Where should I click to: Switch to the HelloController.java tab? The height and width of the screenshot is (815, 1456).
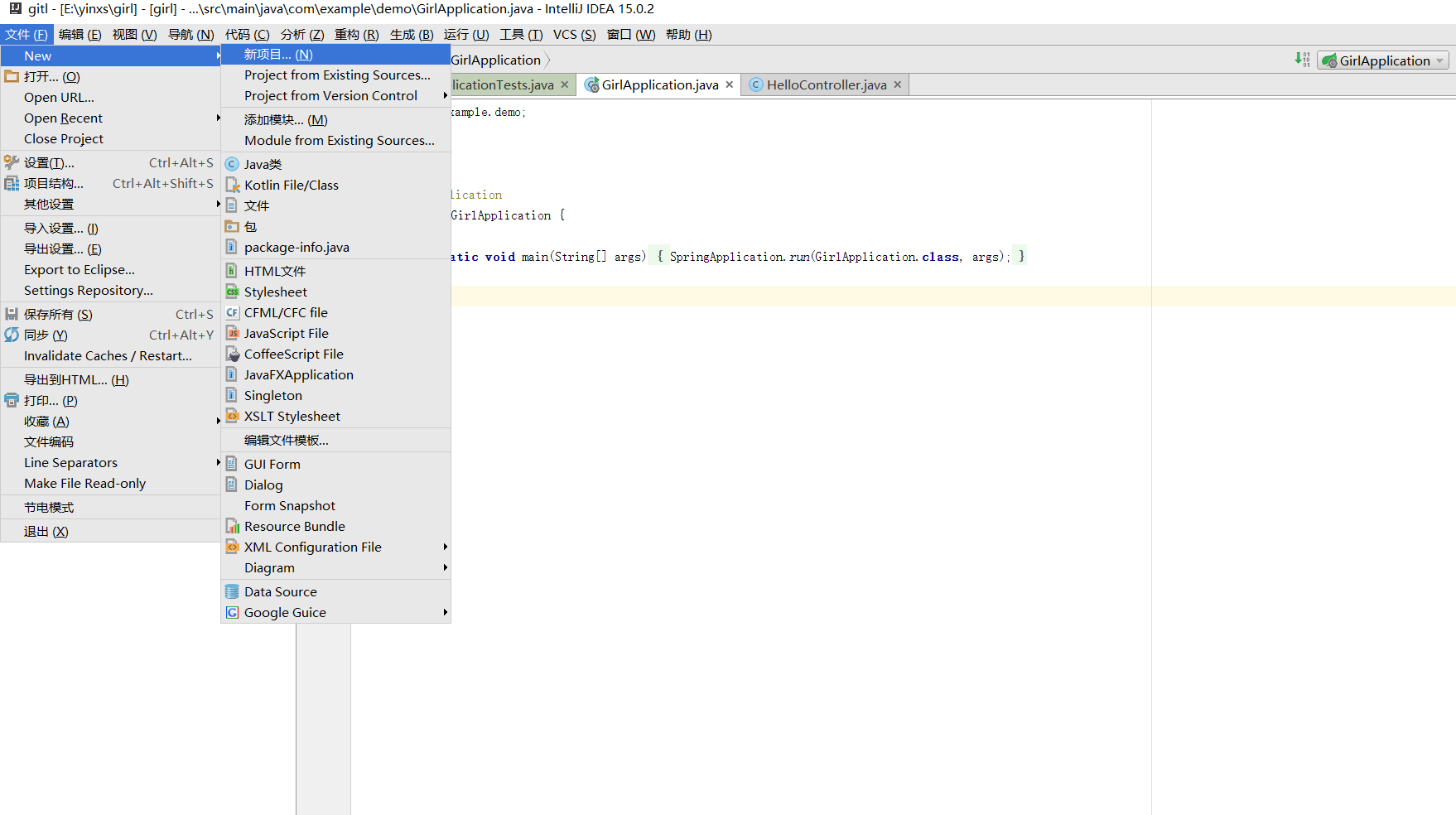826,84
